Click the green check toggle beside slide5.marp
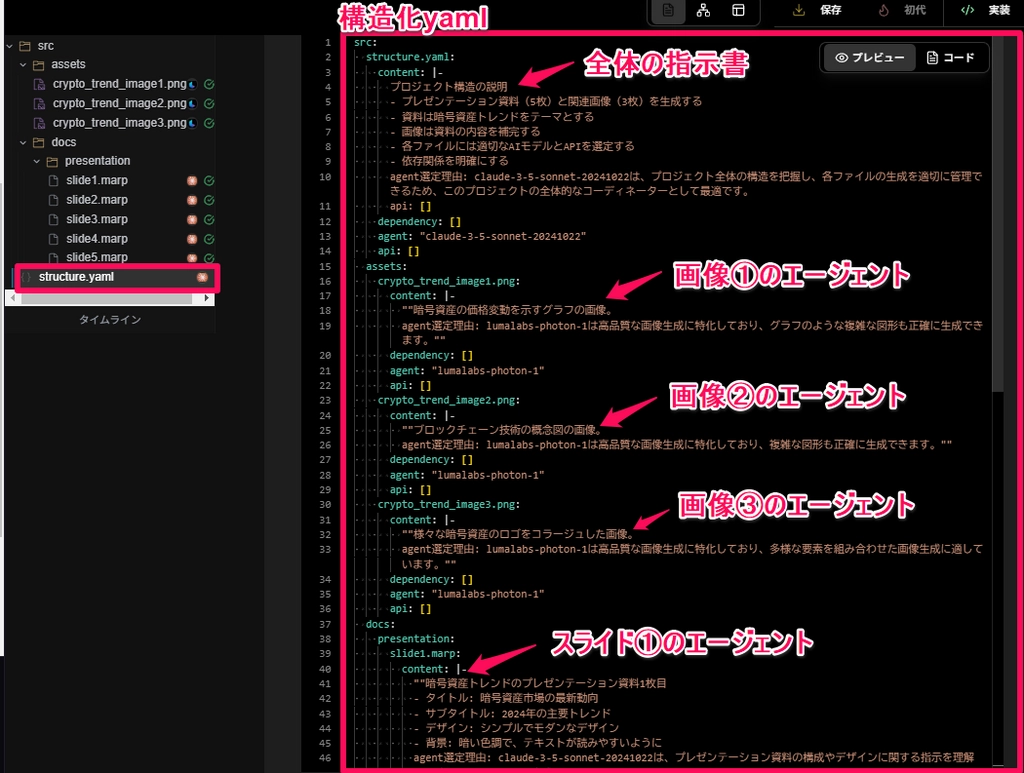 pos(209,258)
